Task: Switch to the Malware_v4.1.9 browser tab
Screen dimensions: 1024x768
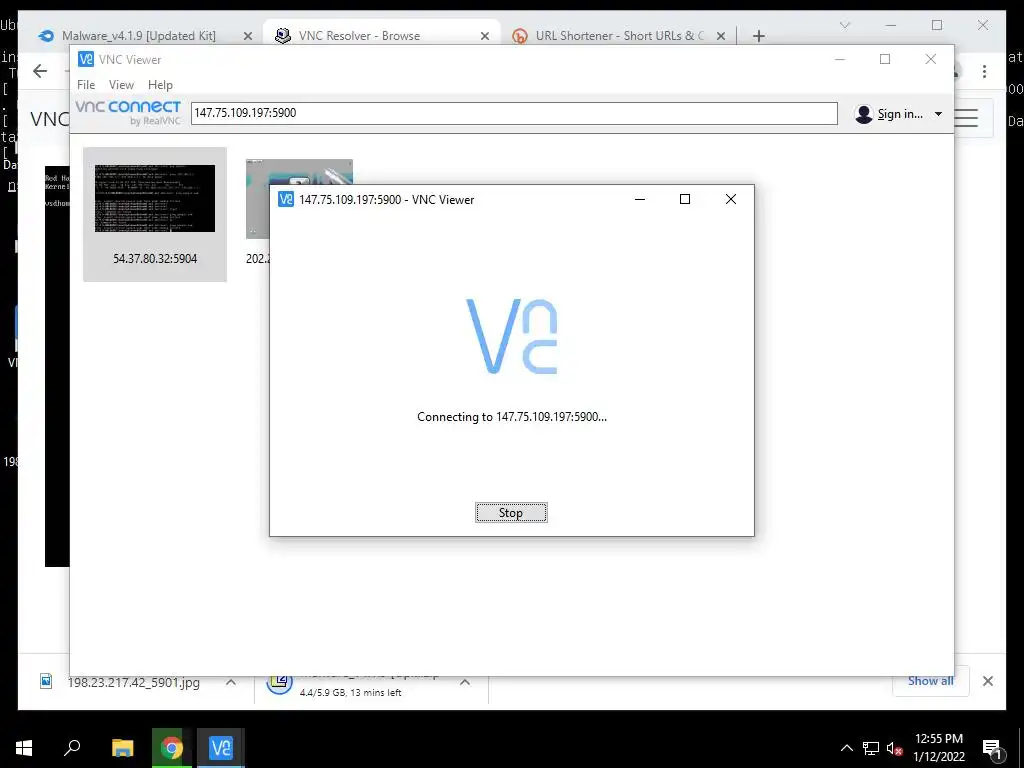Action: [138, 36]
